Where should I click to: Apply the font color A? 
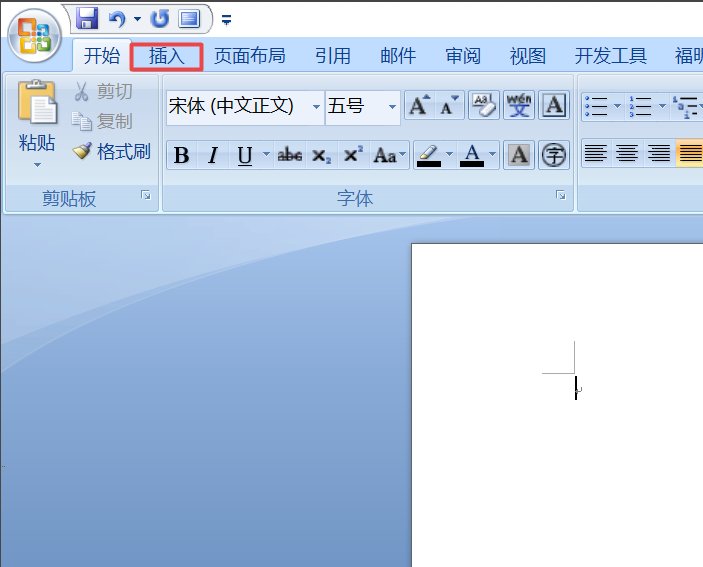[x=472, y=155]
